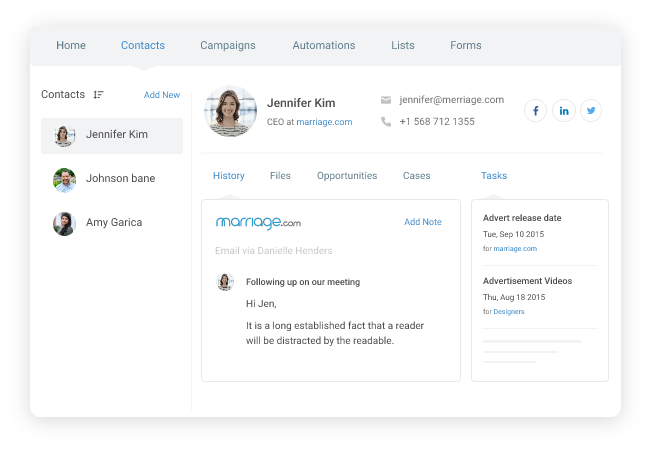Click the sender avatar beside email message
Image resolution: width=651 pixels, height=450 pixels.
coord(225,282)
